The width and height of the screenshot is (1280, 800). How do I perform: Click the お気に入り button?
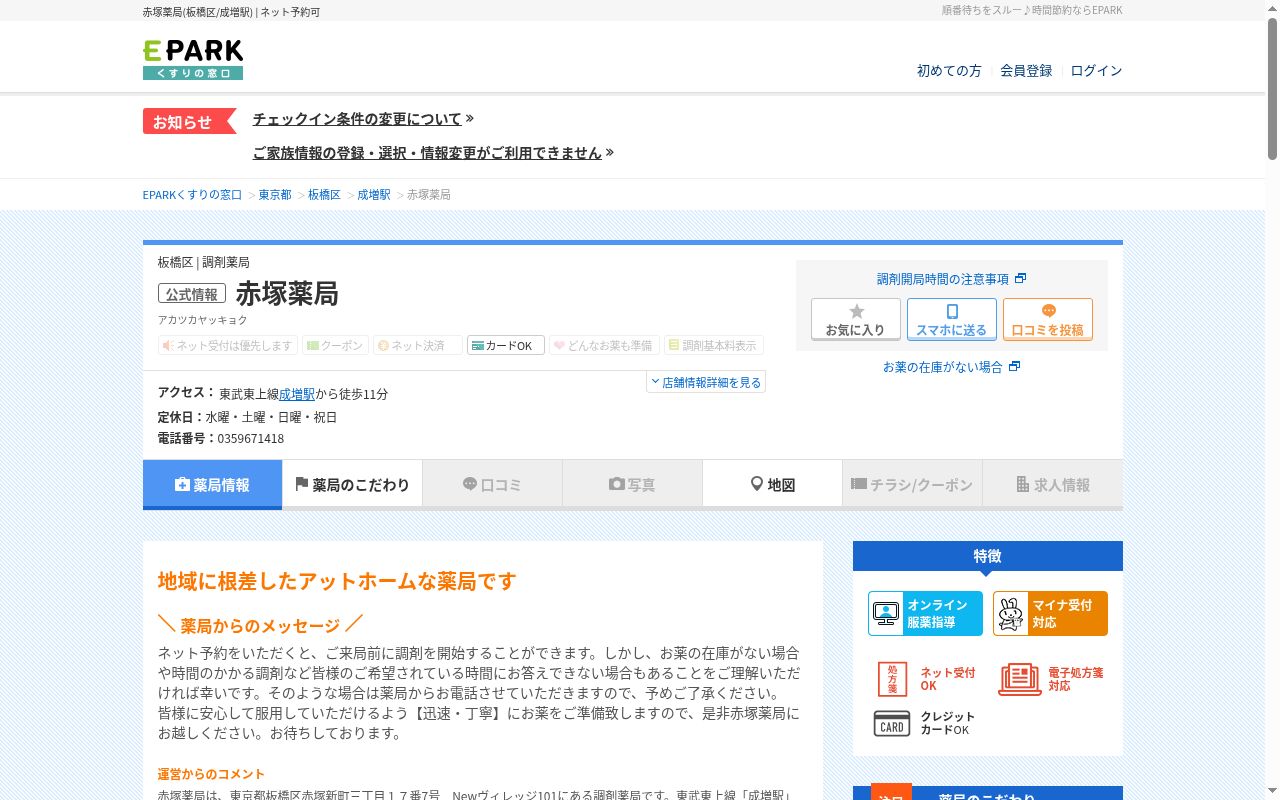coord(856,319)
